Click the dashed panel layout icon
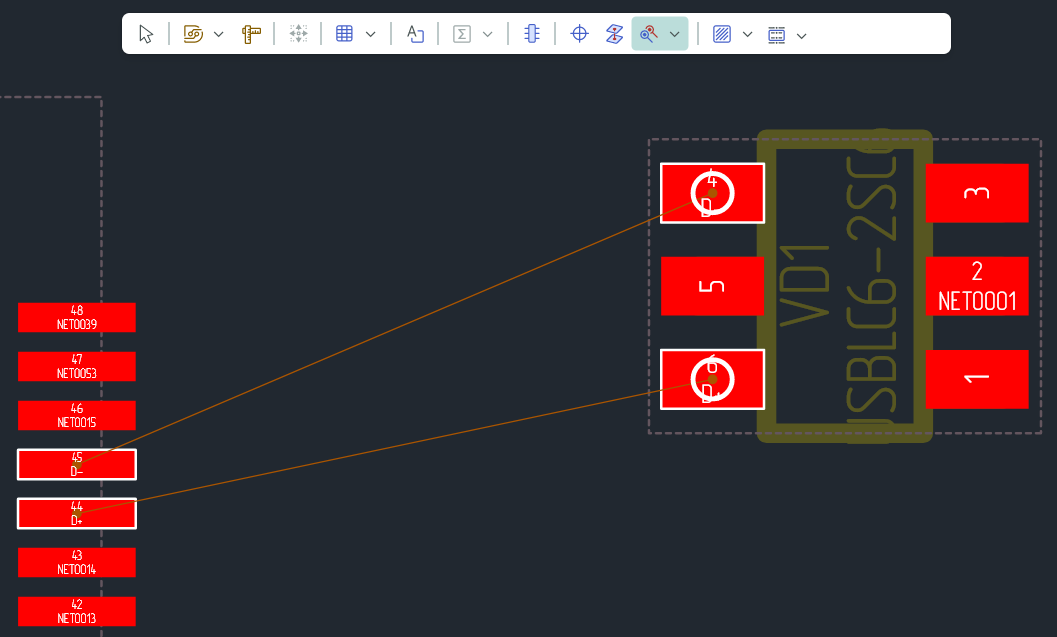This screenshot has width=1057, height=637. point(777,34)
